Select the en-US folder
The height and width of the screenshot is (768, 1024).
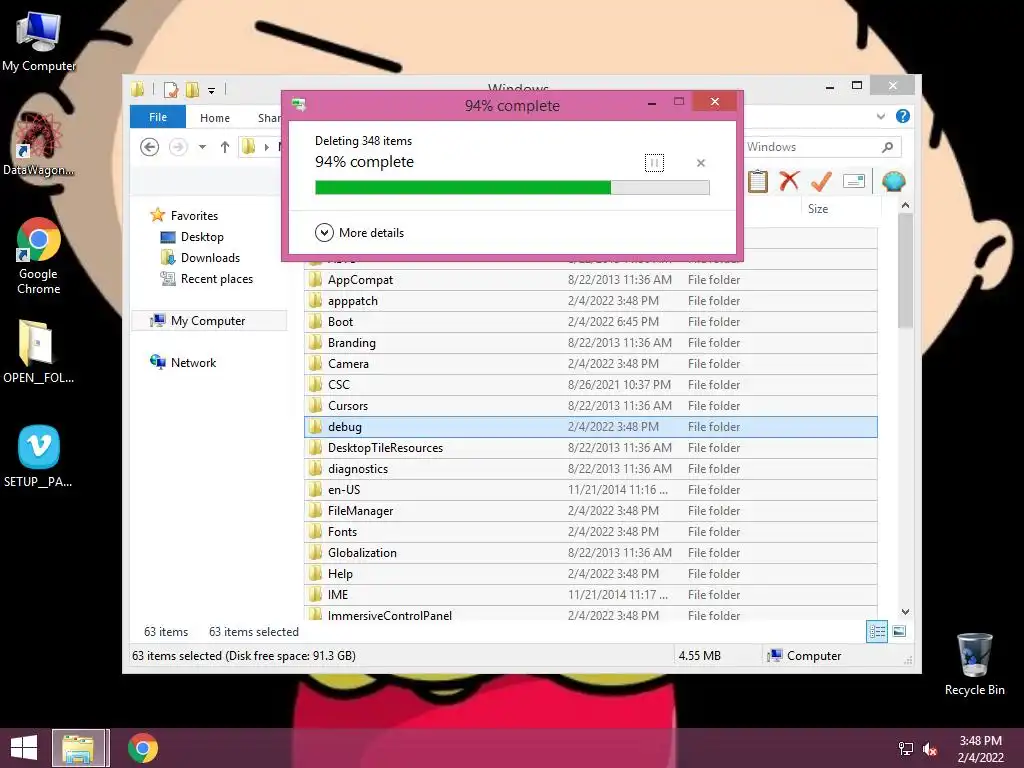590,490
